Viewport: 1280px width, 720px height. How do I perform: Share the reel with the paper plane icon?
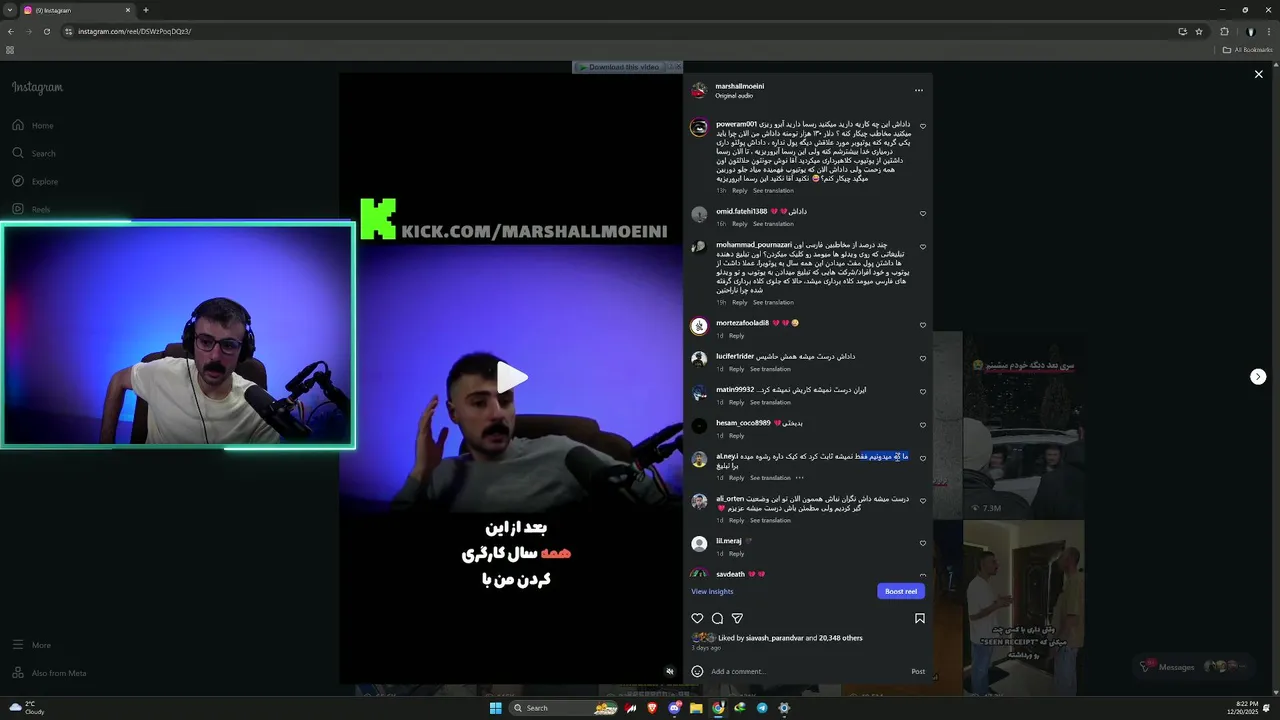(737, 618)
